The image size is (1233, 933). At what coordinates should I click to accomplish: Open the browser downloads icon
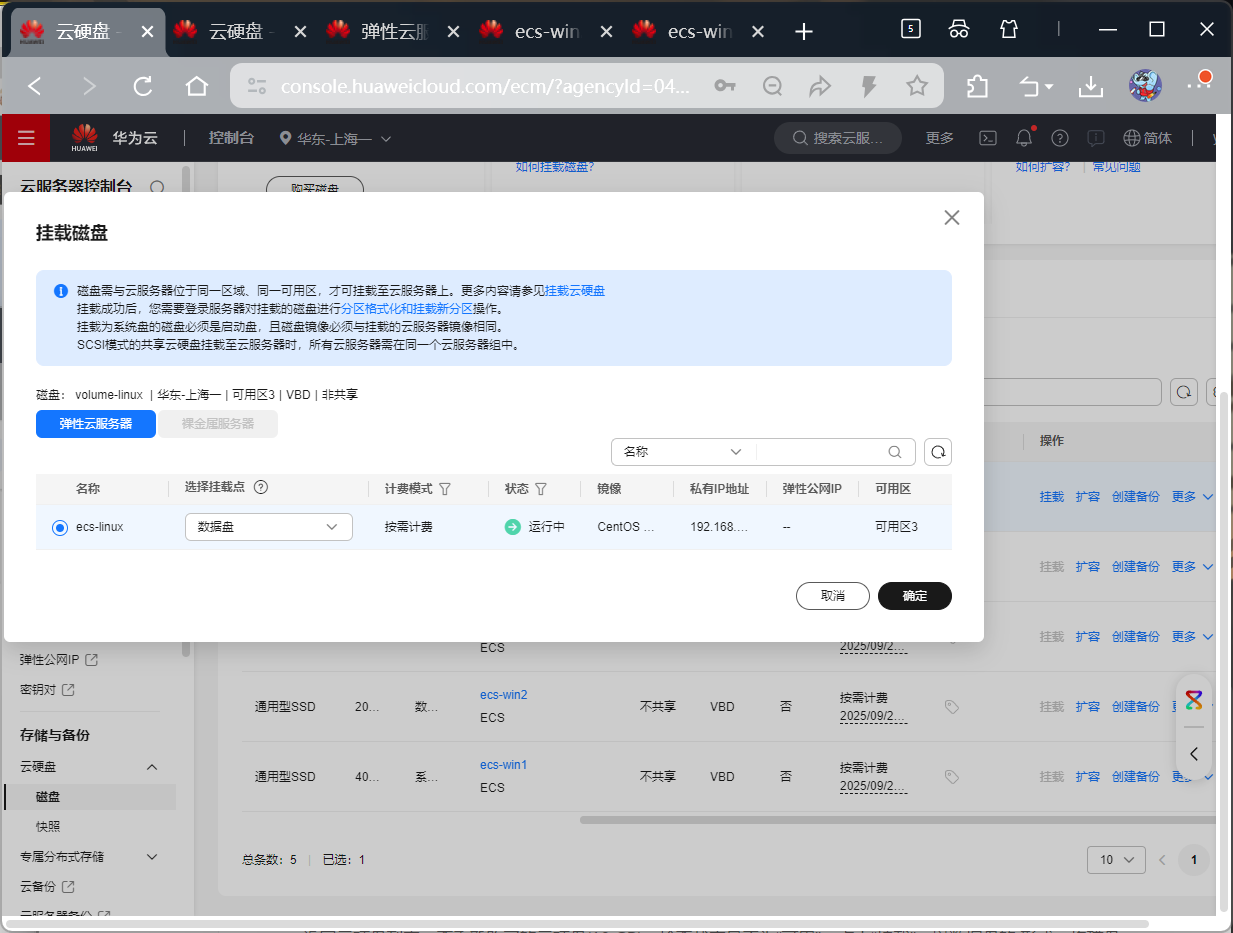(x=1091, y=87)
